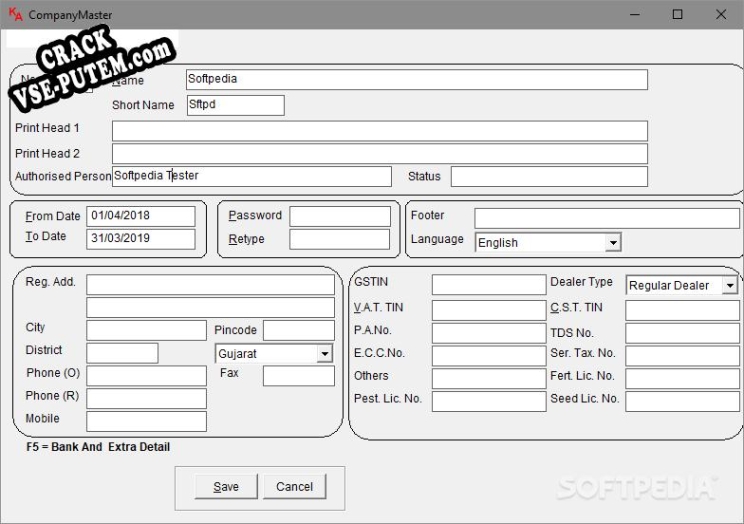Click the CompanyMaster app icon in title bar
The image size is (744, 524).
(x=16, y=14)
